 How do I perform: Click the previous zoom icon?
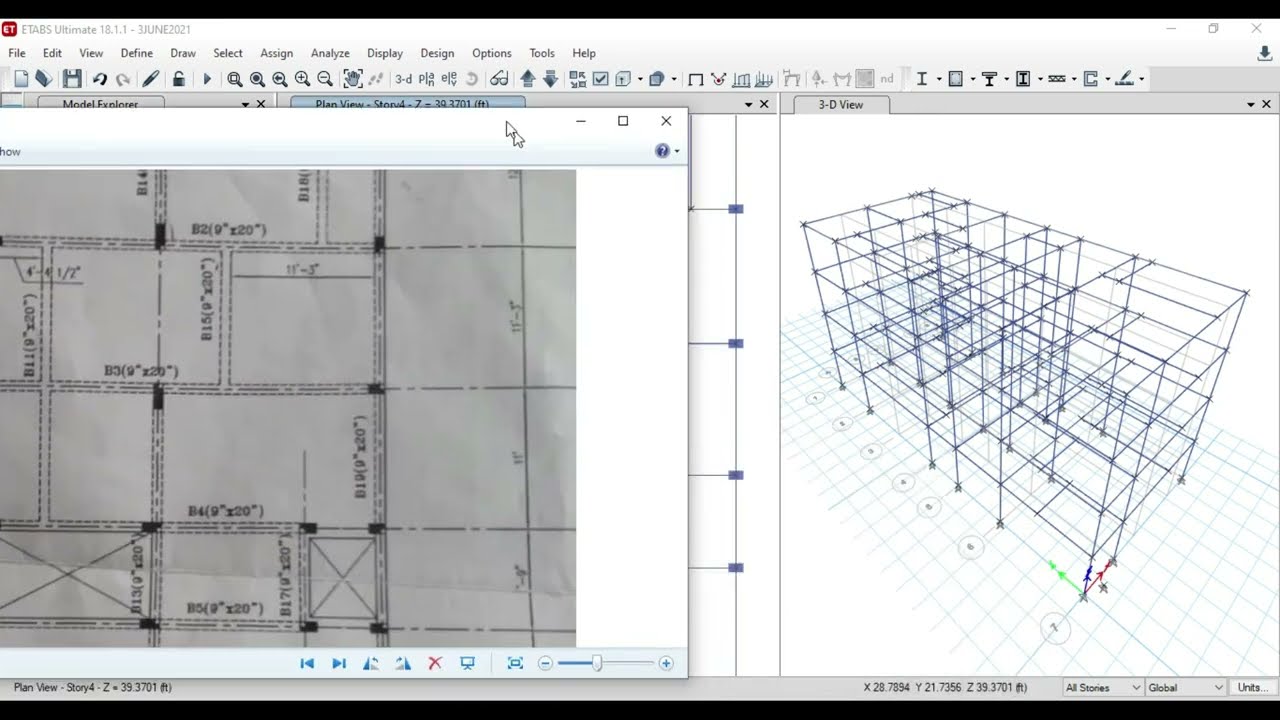click(x=280, y=79)
